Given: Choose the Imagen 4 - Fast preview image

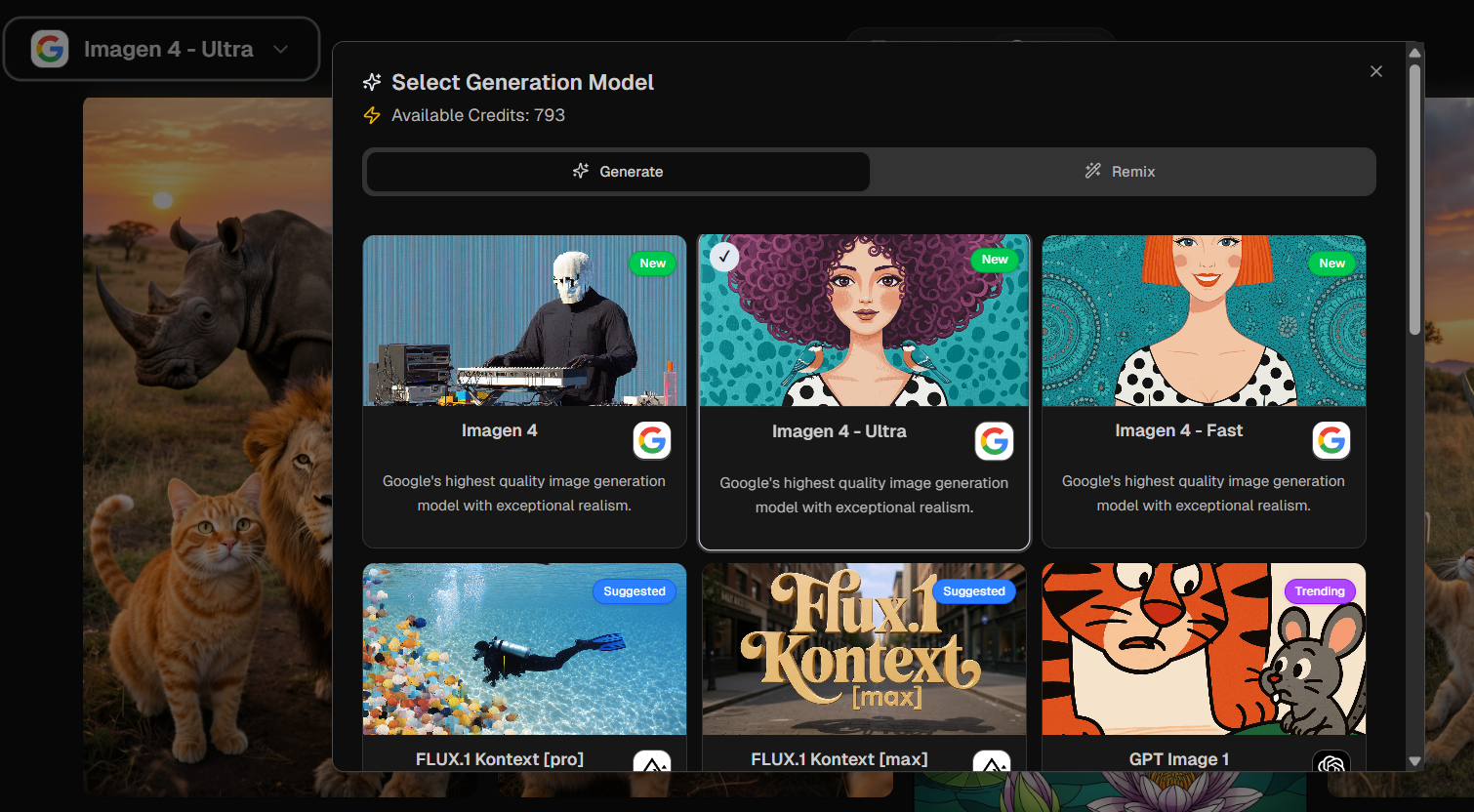Looking at the screenshot, I should (1204, 320).
